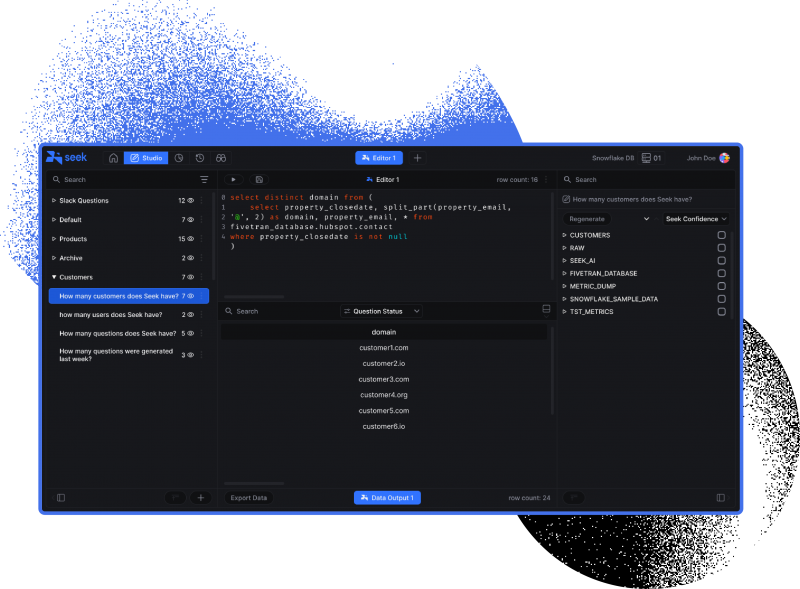
Task: Check the CUSTOMERS dataset checkbox
Action: 722,235
